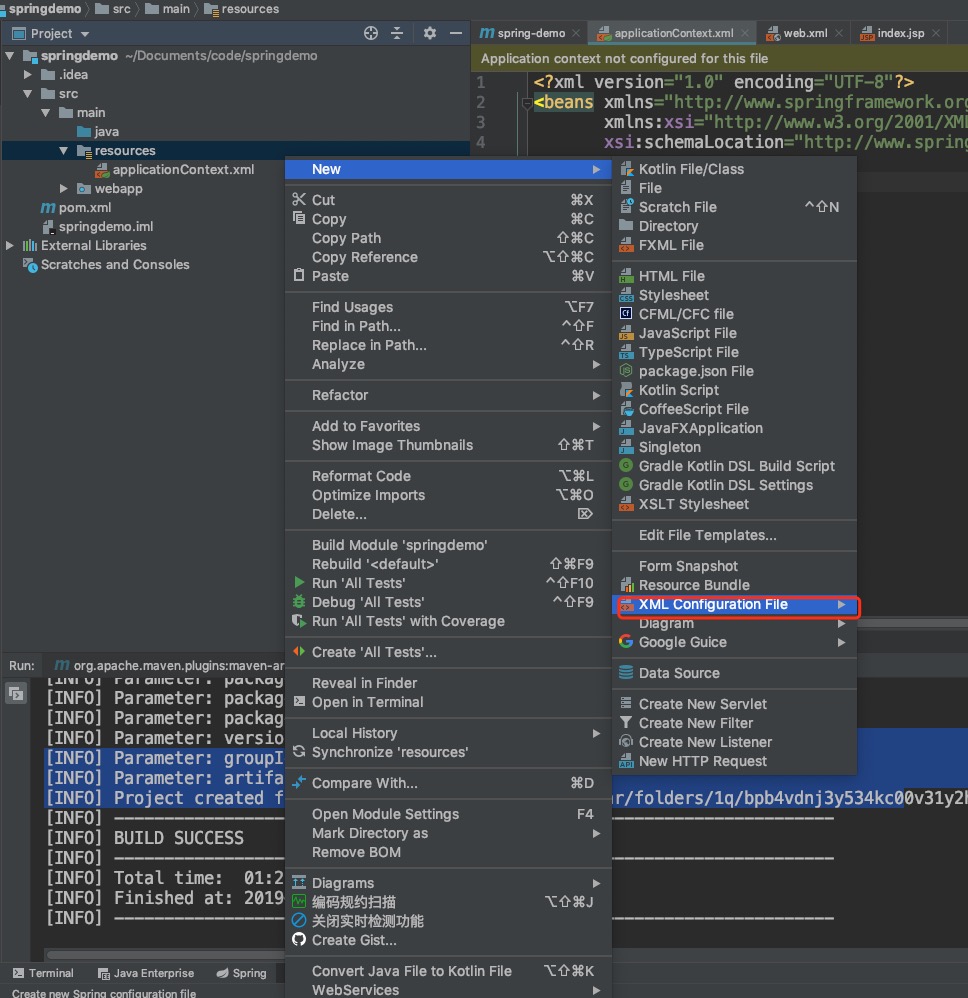Open the Project view dropdown
This screenshot has height=998, width=968.
coord(60,33)
